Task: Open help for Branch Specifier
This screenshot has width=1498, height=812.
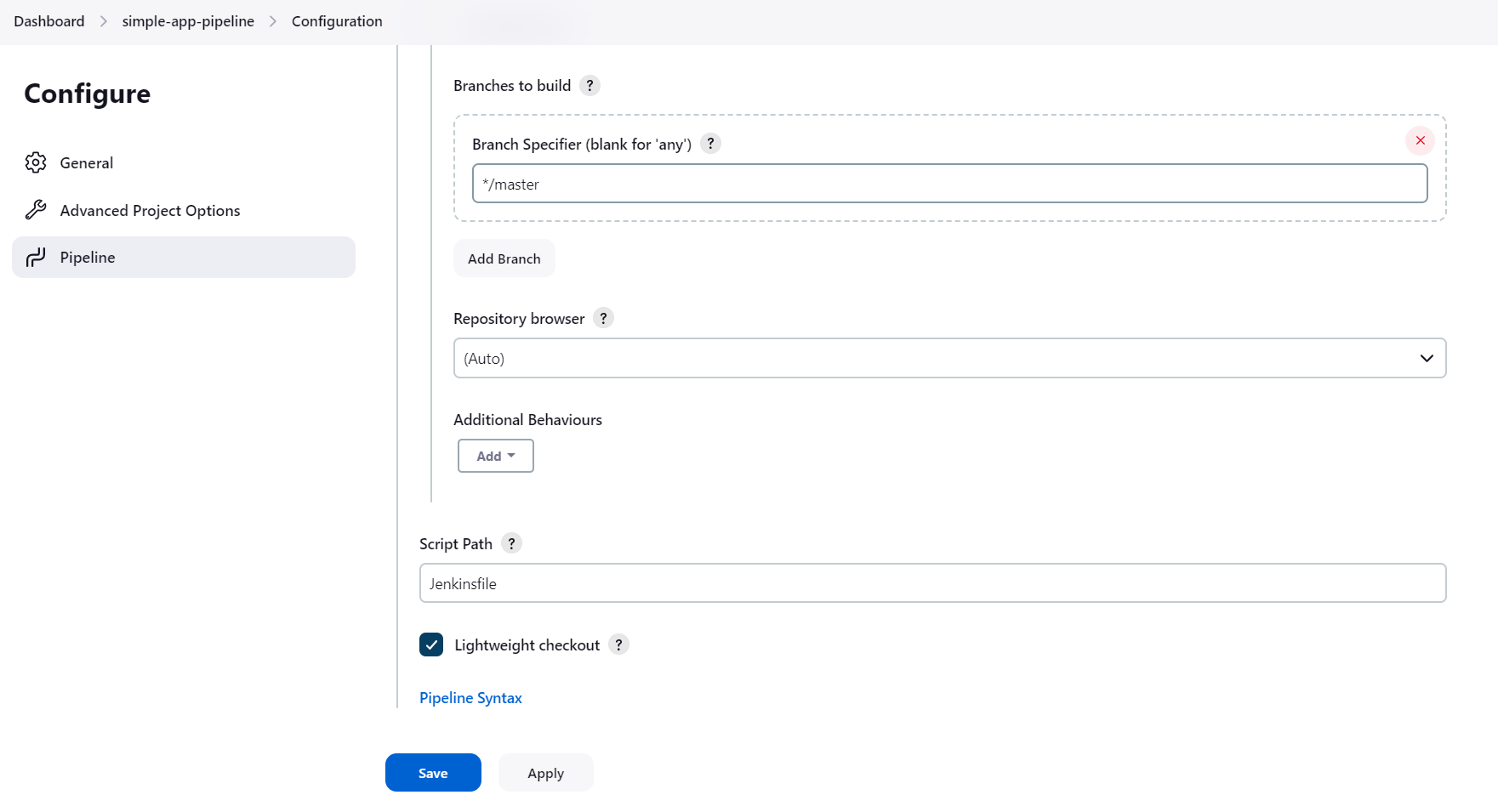Action: coord(710,144)
